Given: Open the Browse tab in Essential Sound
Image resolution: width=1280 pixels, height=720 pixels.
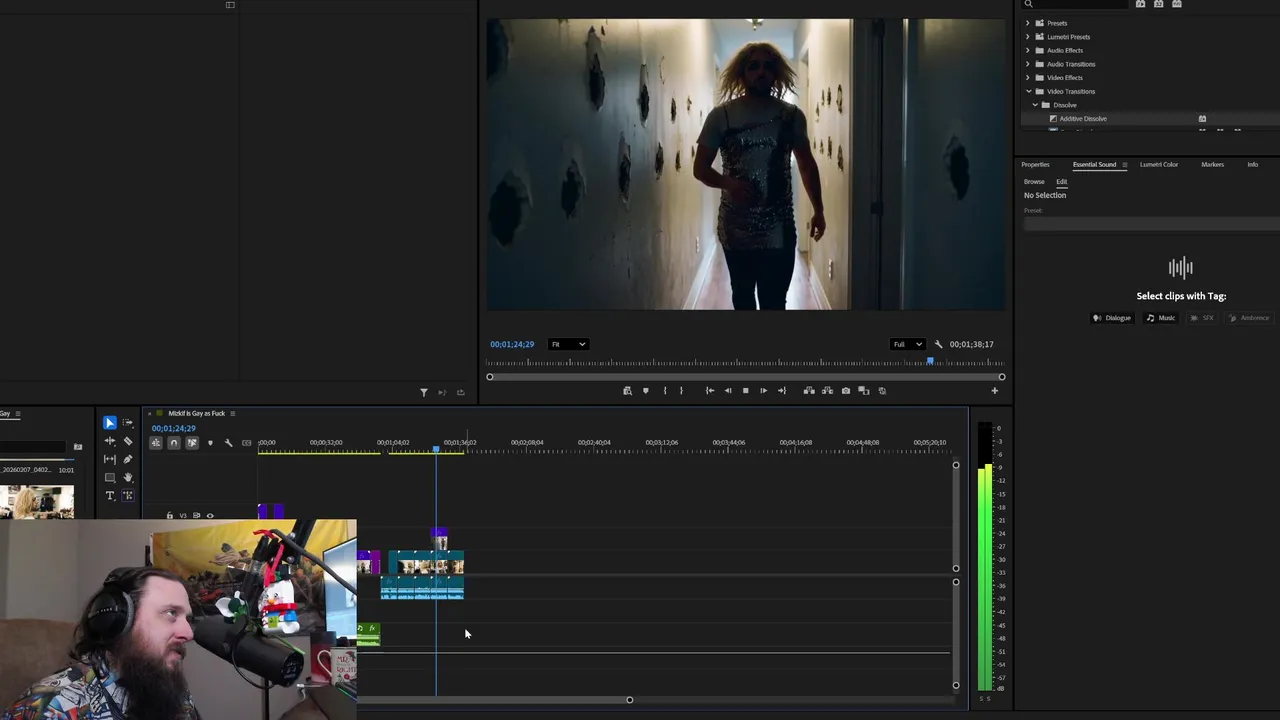Looking at the screenshot, I should [1034, 182].
